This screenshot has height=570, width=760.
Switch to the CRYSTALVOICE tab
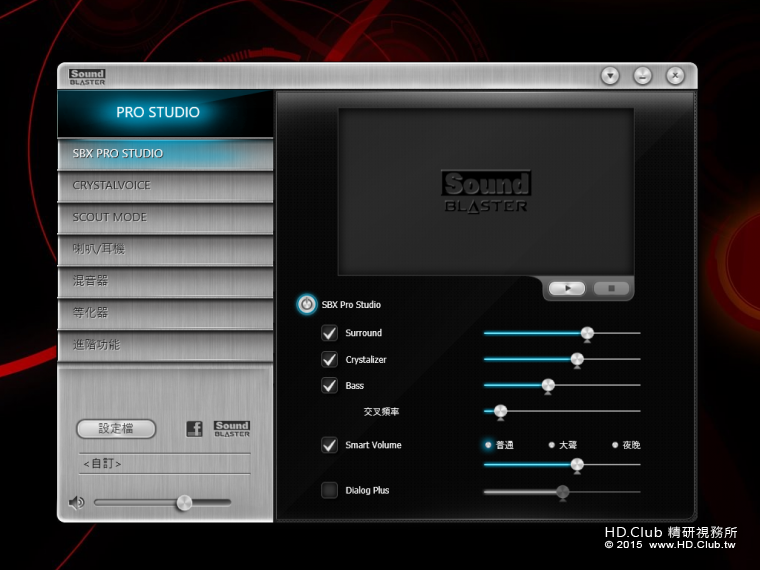(165, 186)
